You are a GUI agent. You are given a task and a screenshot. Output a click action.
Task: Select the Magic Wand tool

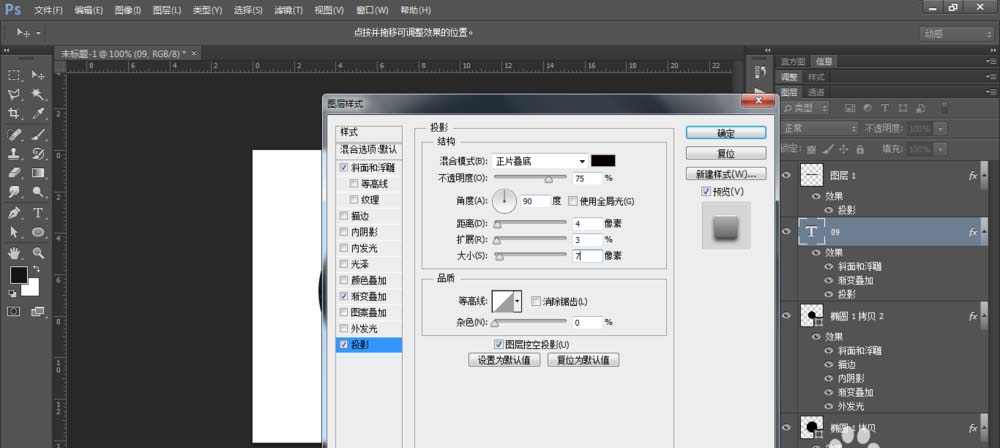[38, 94]
